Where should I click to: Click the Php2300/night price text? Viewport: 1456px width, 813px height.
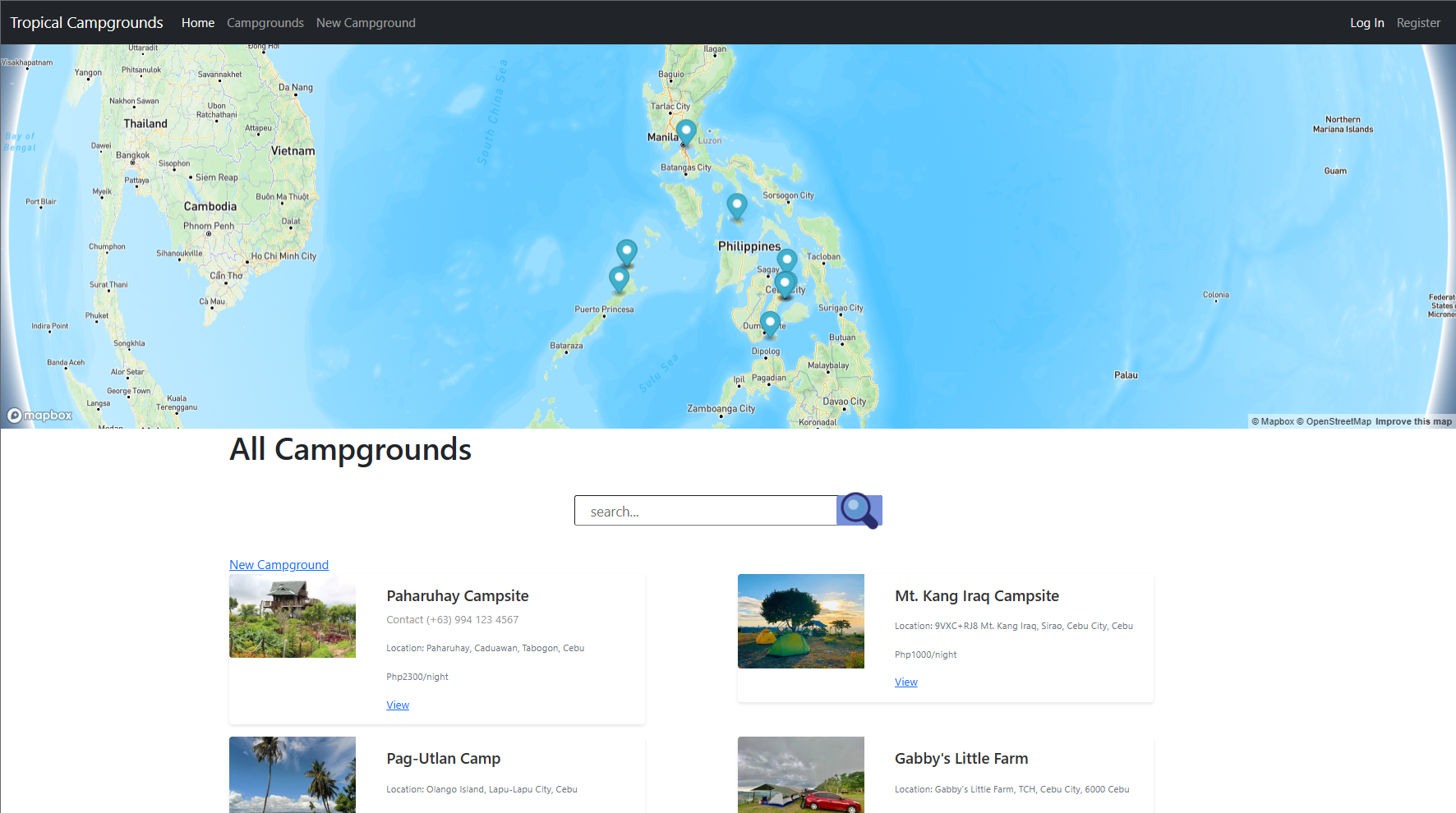pos(417,677)
